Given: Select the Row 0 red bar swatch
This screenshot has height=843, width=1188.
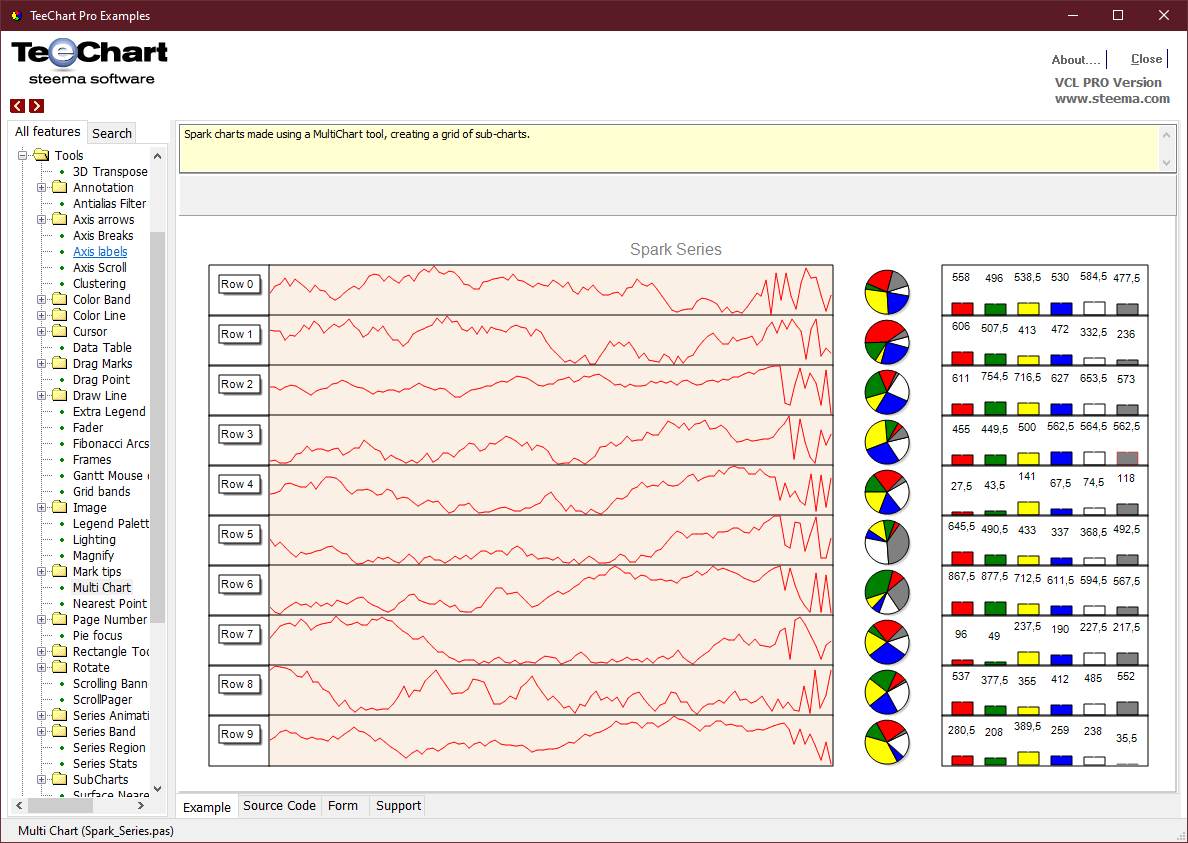Looking at the screenshot, I should coord(962,309).
